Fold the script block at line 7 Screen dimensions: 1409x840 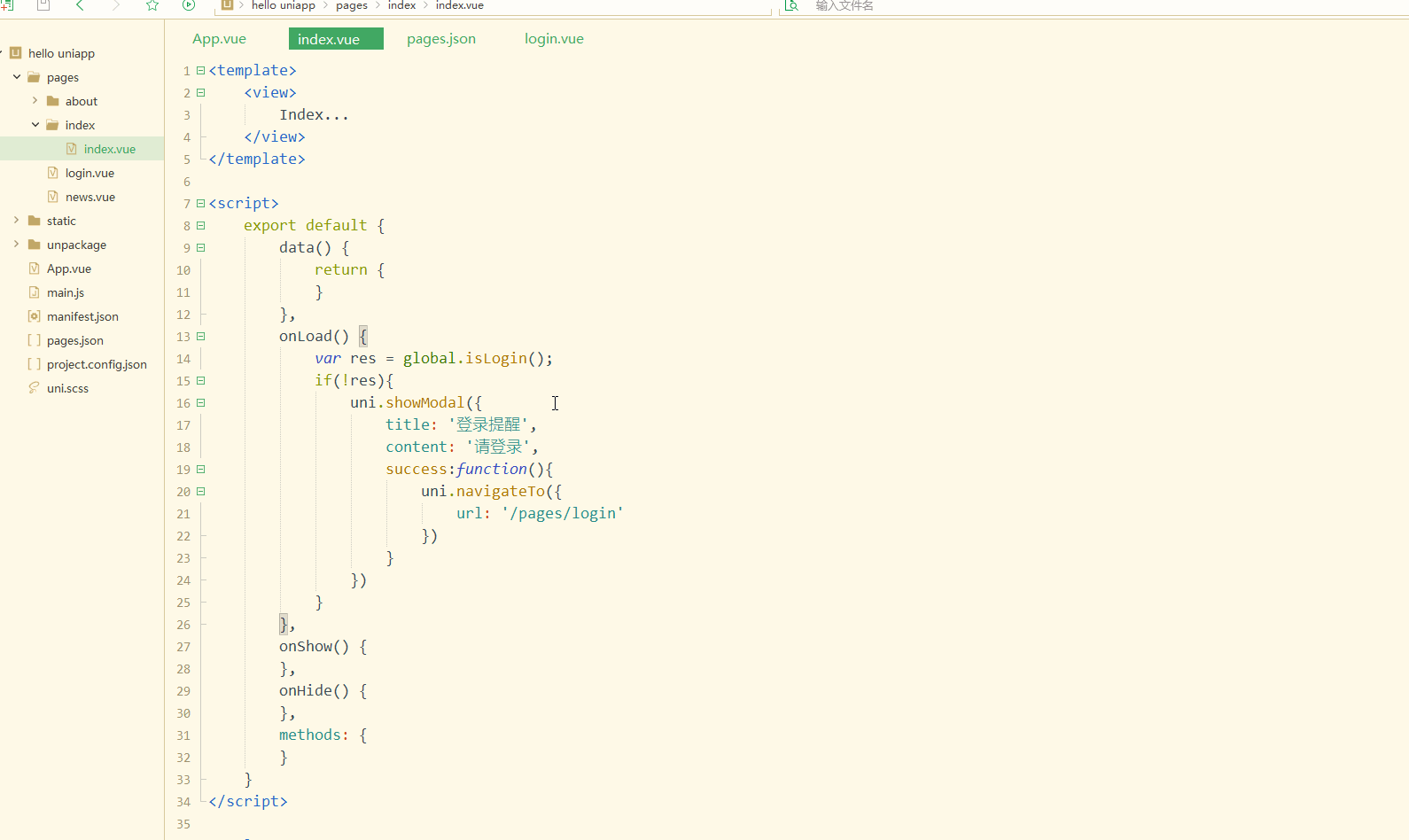point(200,203)
